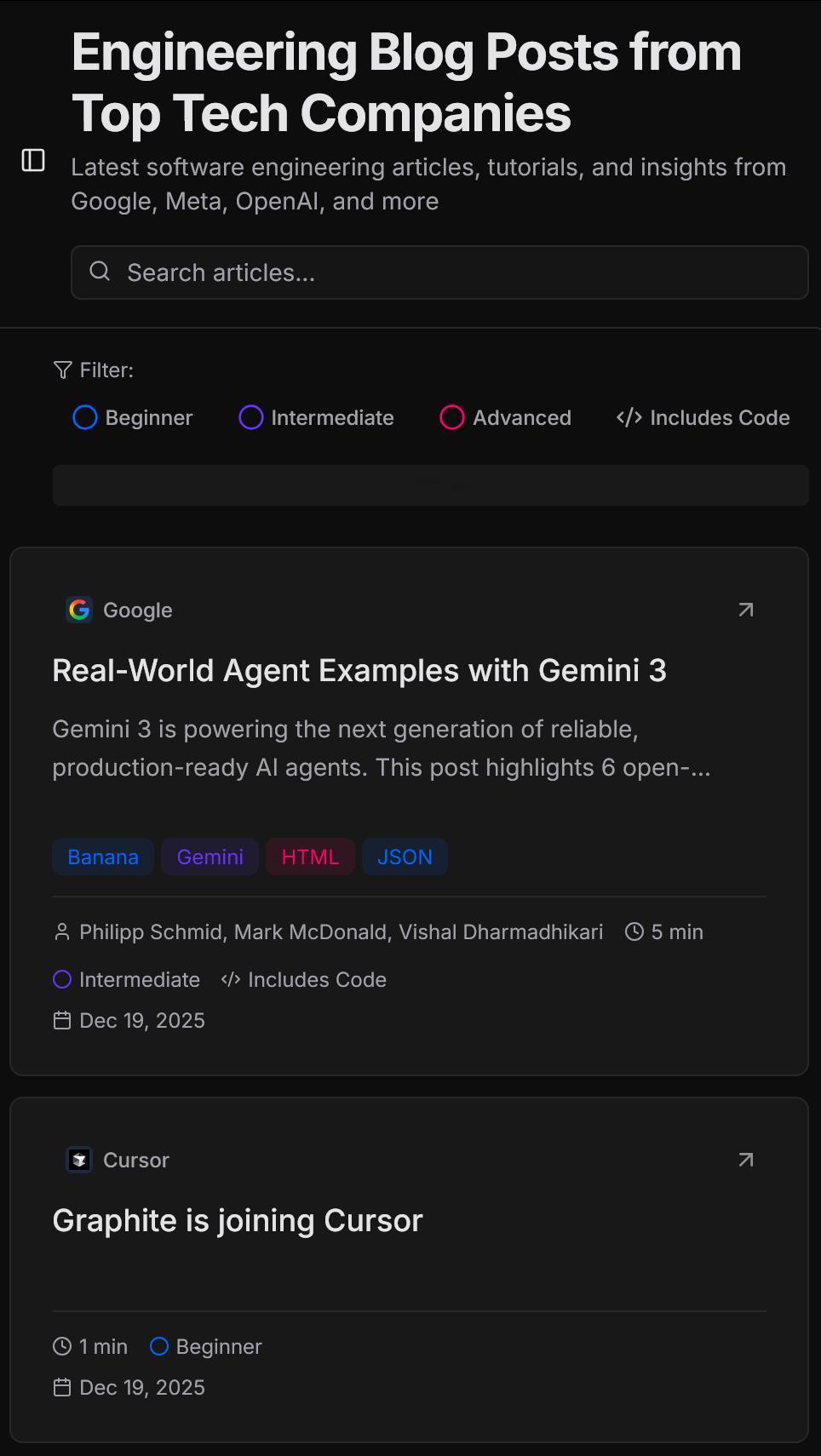Image resolution: width=821 pixels, height=1456 pixels.
Task: Toggle the Includes Code filter
Action: point(703,417)
